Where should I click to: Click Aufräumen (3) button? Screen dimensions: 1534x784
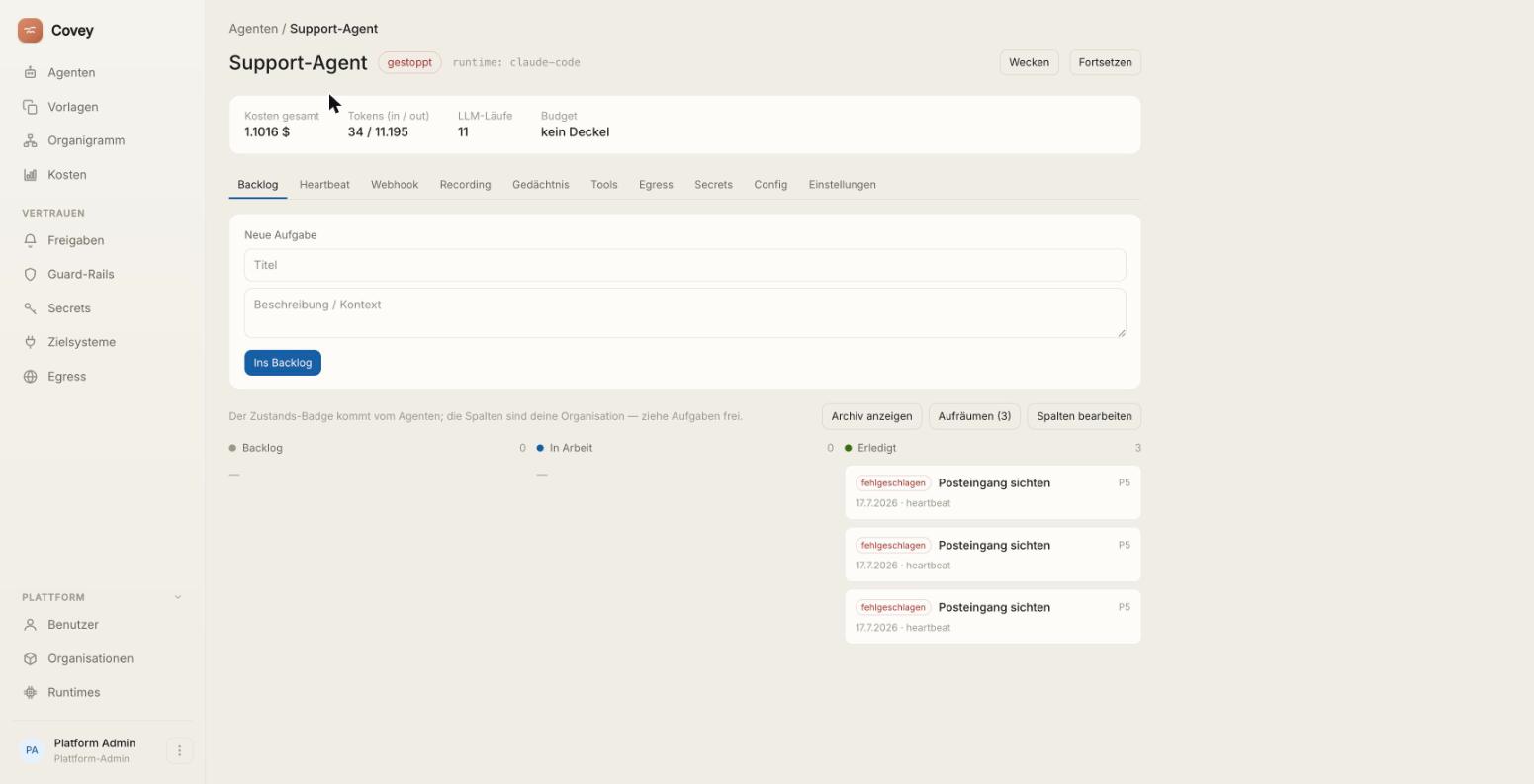[x=974, y=416]
